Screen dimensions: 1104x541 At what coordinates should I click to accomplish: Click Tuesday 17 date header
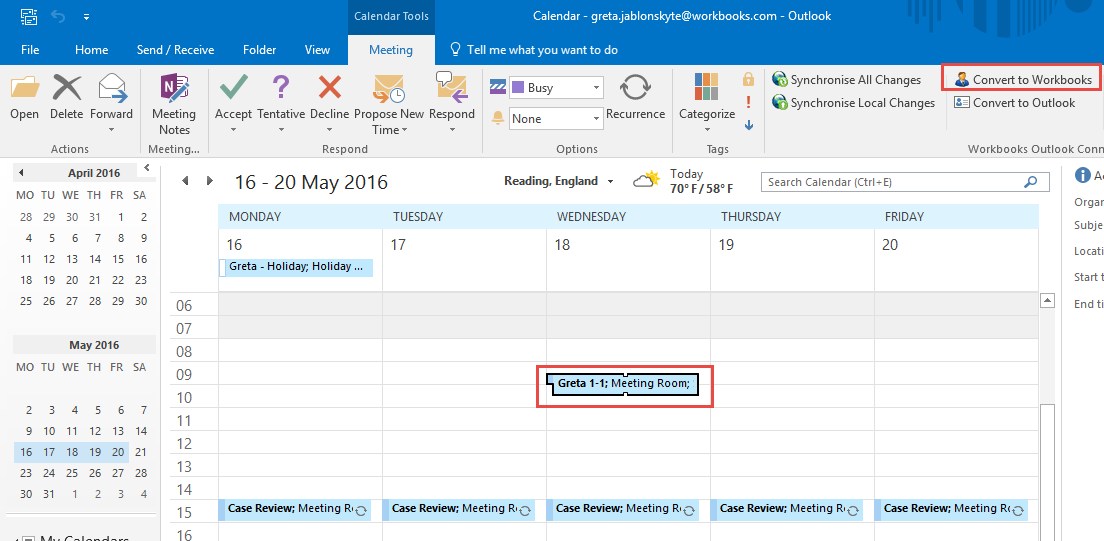point(399,245)
